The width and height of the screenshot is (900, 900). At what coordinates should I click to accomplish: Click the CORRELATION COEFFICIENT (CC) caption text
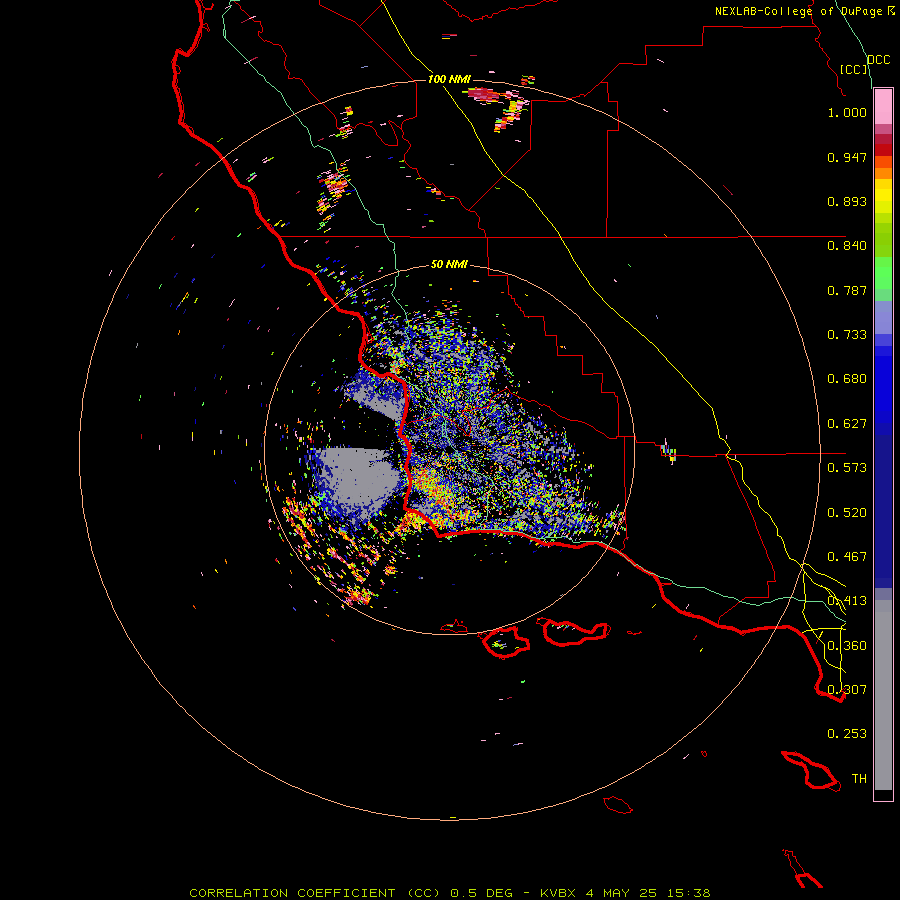click(315, 893)
